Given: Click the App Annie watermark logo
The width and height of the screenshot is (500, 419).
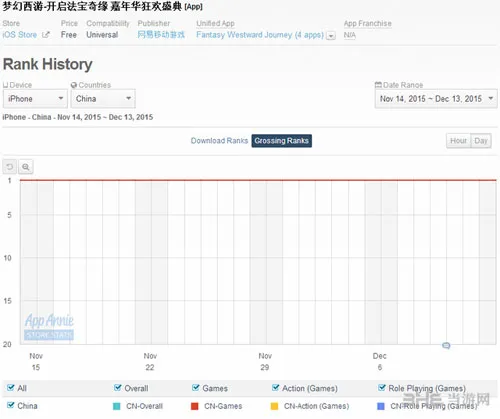Looking at the screenshot, I should pyautogui.click(x=49, y=326).
